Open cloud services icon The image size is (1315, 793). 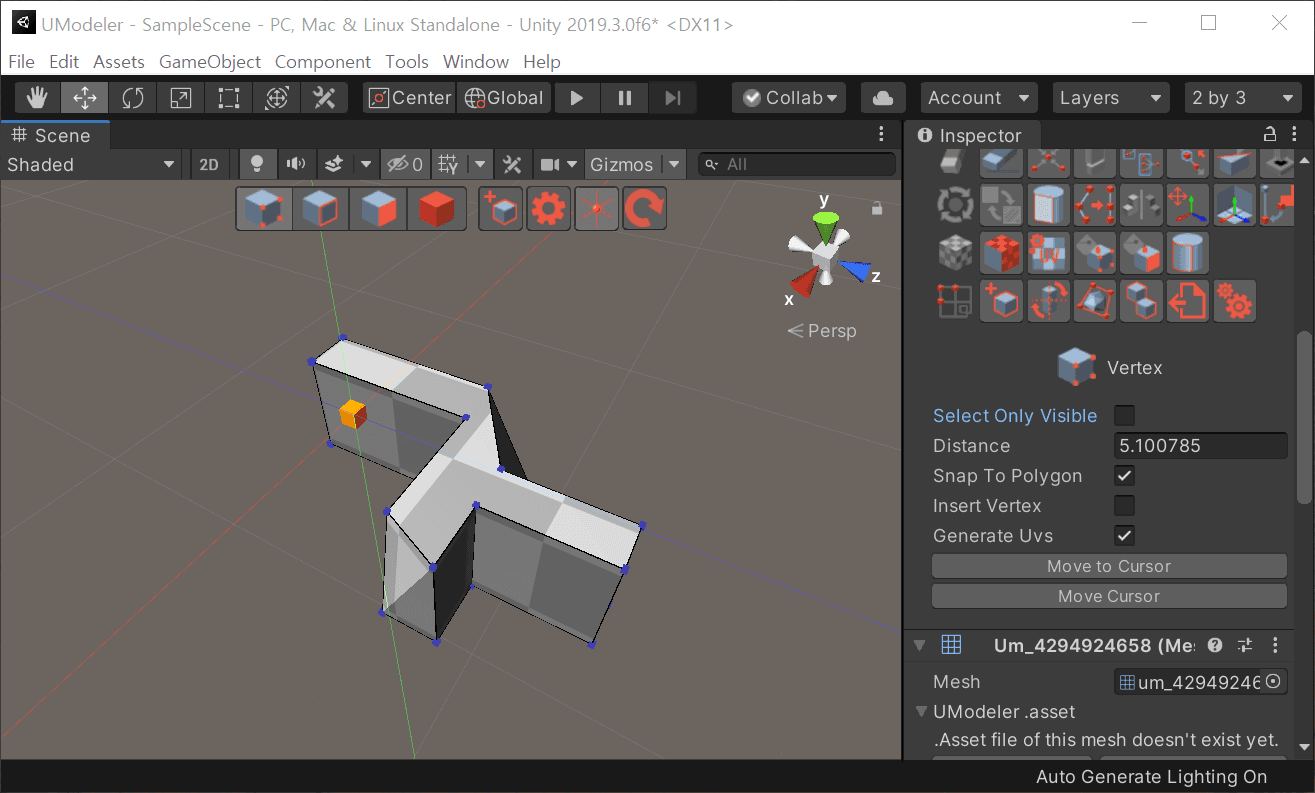tap(883, 98)
